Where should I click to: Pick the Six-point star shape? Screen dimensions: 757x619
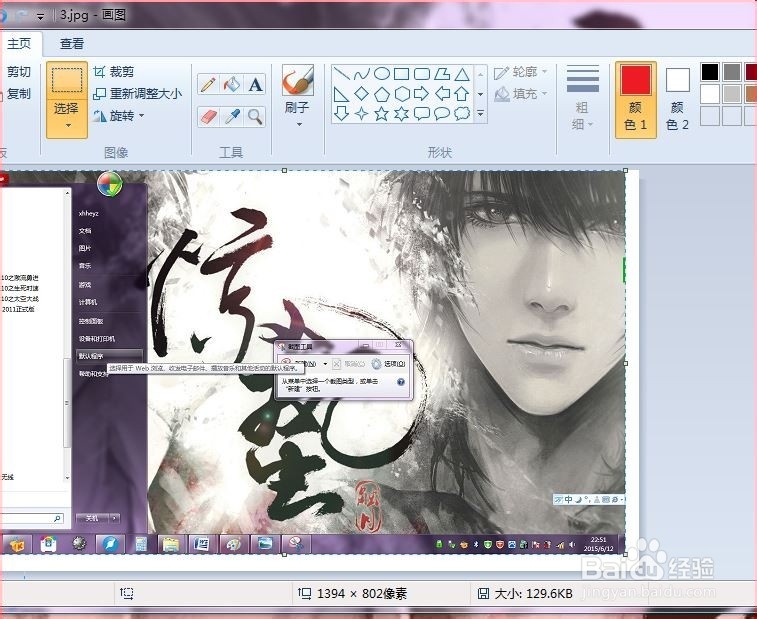tap(402, 113)
